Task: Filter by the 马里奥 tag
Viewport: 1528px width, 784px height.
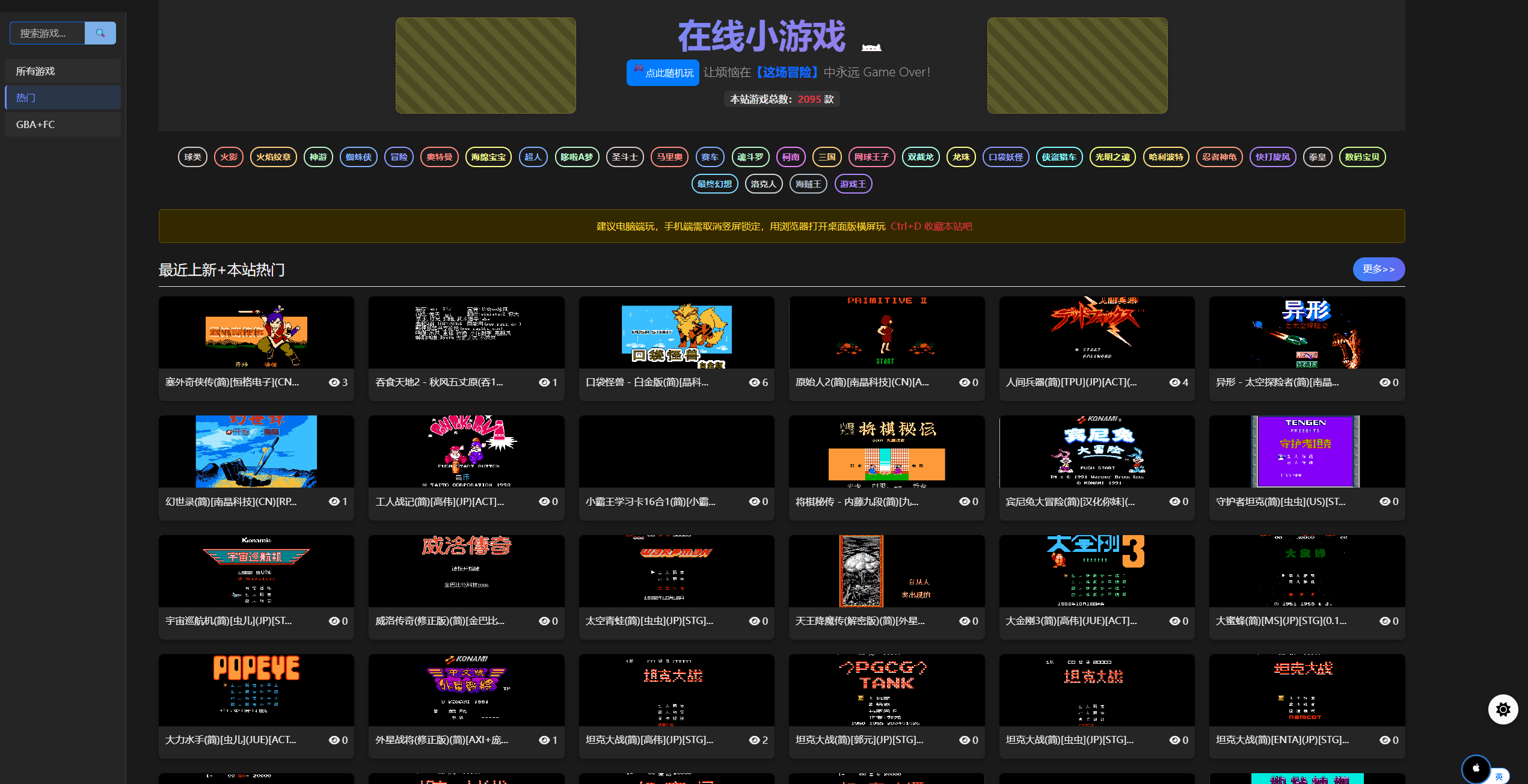Action: pos(669,157)
